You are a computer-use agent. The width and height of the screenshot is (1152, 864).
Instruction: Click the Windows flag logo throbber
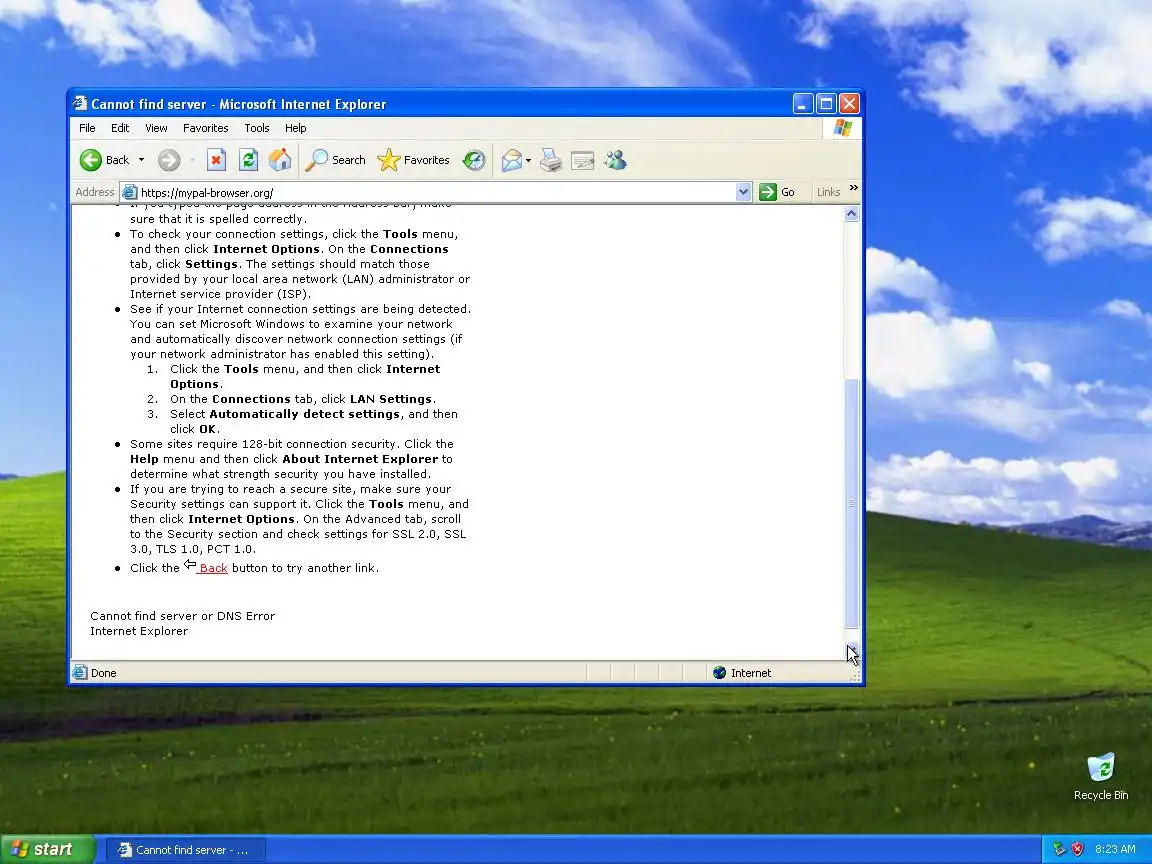842,128
